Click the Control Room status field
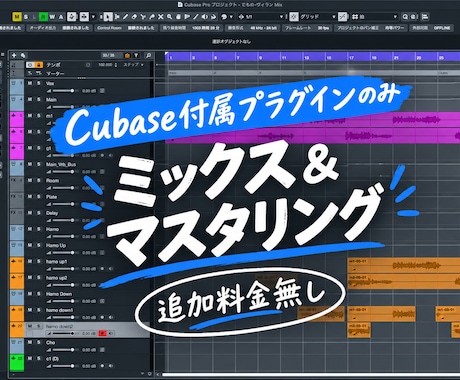The image size is (460, 380). tap(126, 28)
